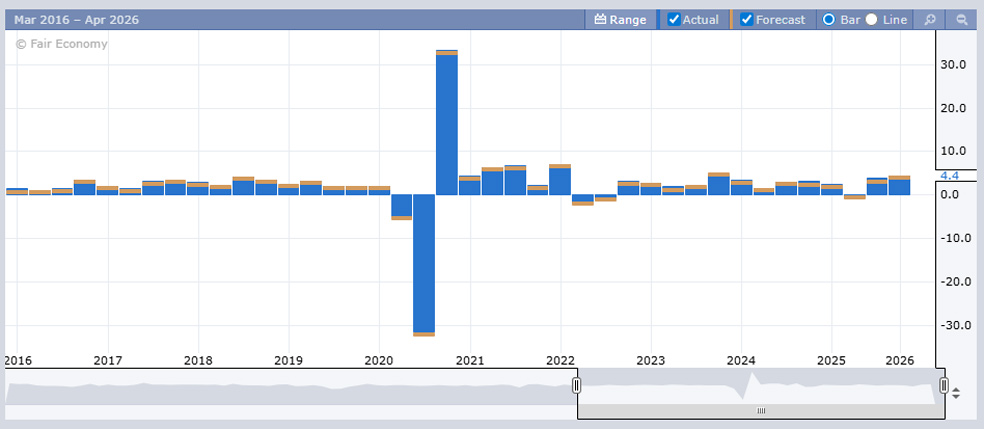Click the 2018 x-axis year label

tap(198, 361)
